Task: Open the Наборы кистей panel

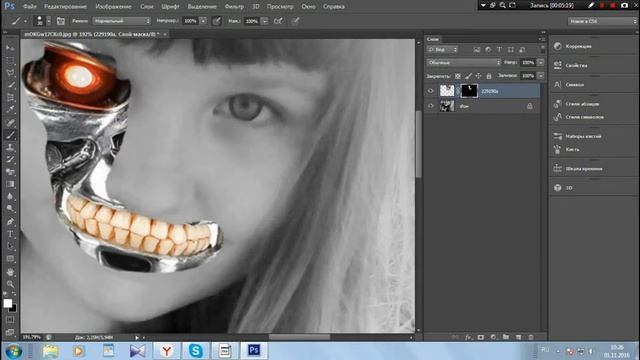Action: (x=583, y=136)
